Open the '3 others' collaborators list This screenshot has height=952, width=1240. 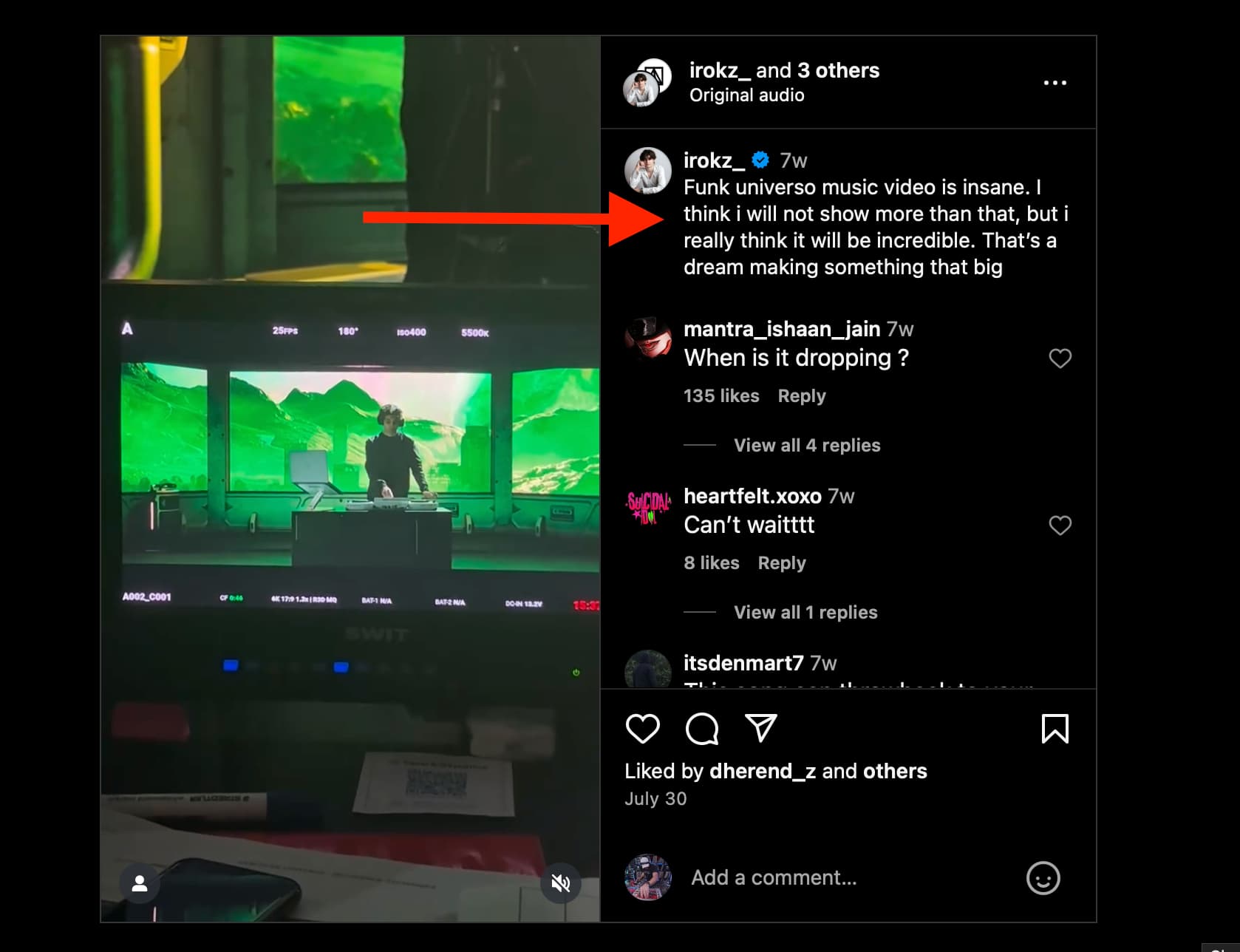click(838, 70)
